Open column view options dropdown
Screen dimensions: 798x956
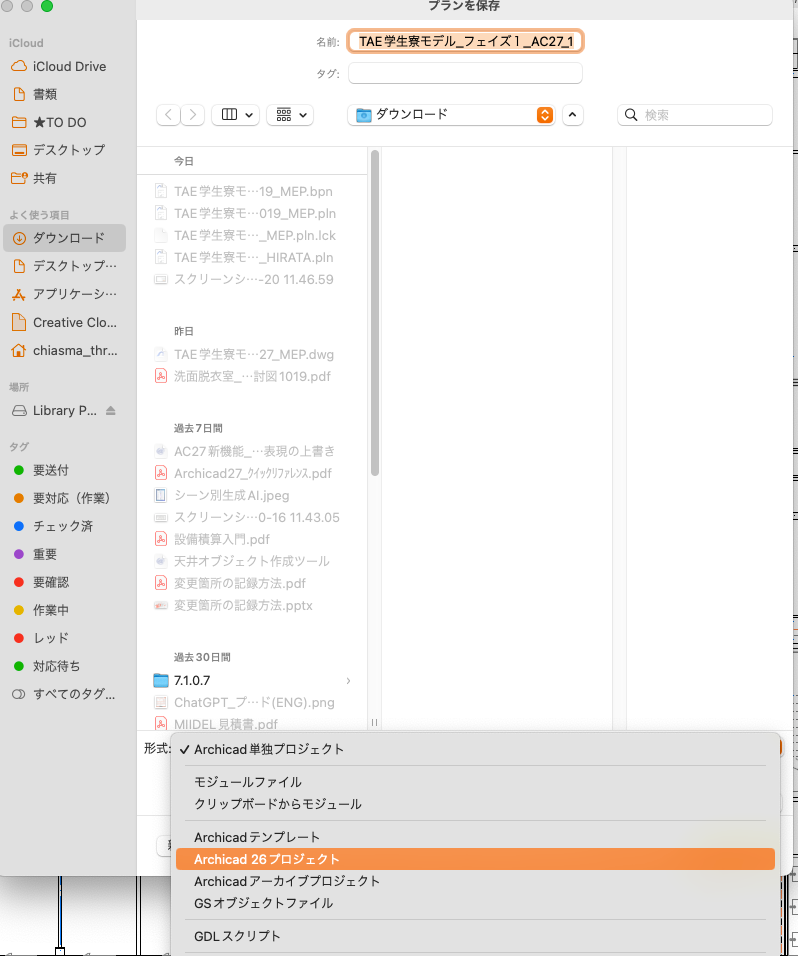[235, 115]
